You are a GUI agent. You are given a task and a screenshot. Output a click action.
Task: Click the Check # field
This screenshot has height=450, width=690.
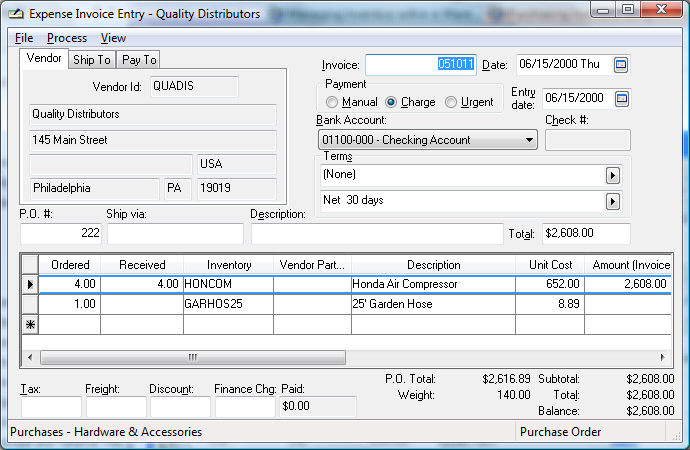pyautogui.click(x=587, y=140)
